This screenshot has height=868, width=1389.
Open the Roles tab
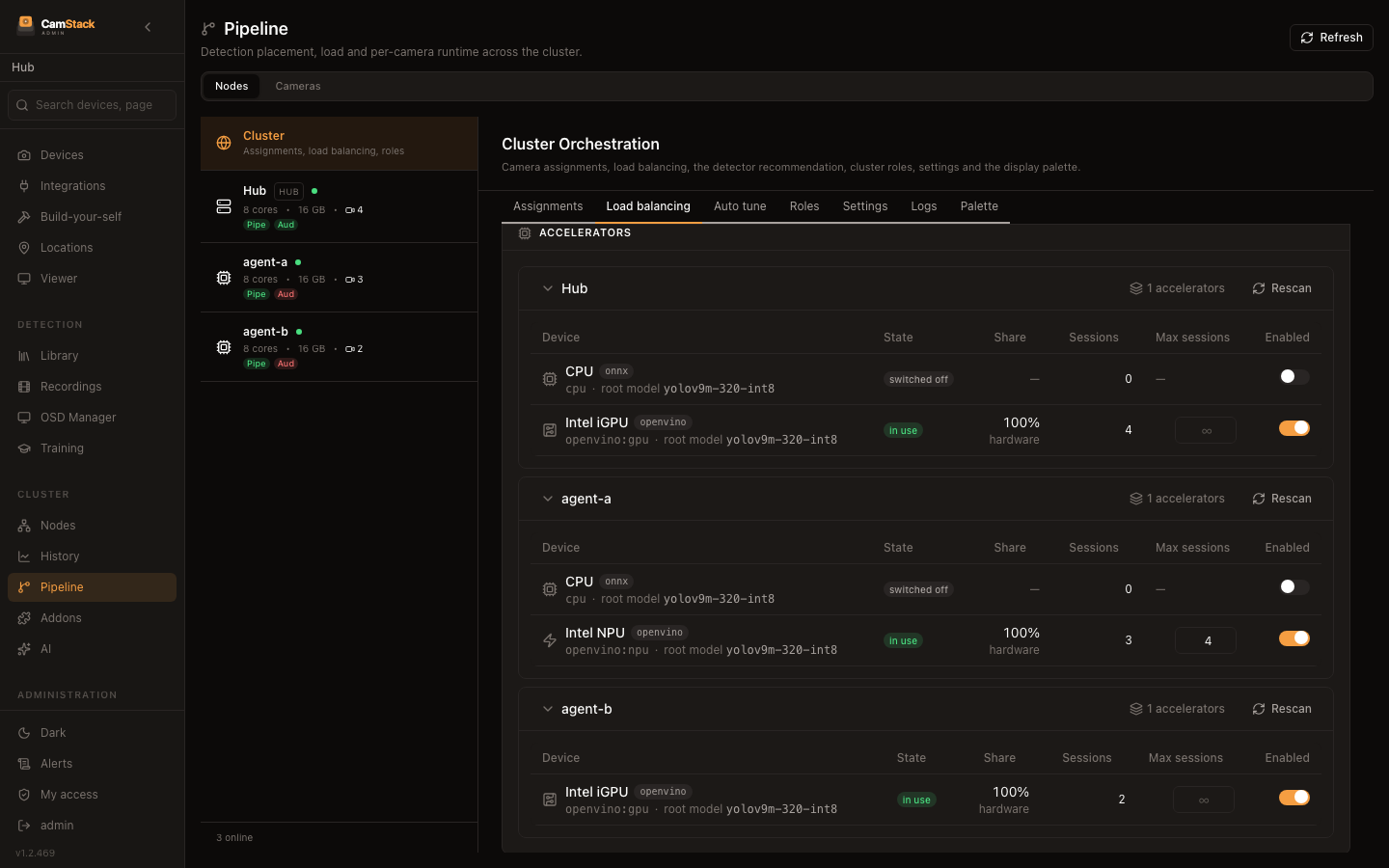point(804,206)
